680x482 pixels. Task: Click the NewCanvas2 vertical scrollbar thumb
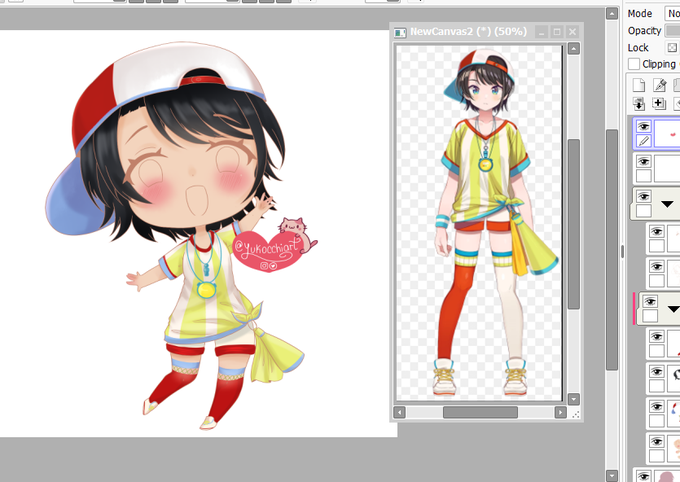pos(574,224)
